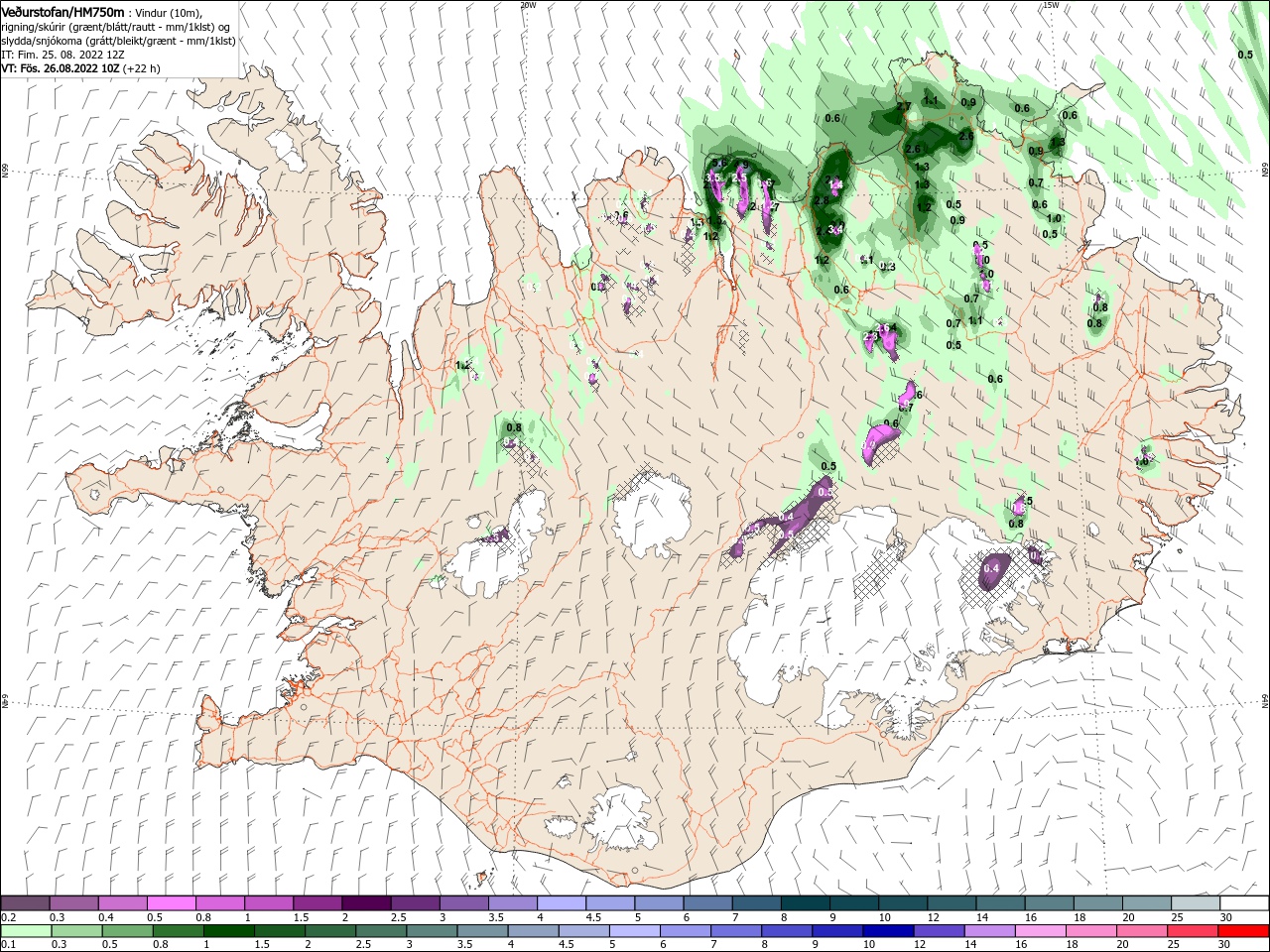Click the rain-scale swatch starting at 7
Image resolution: width=1270 pixels, height=952 pixels.
tap(735, 931)
